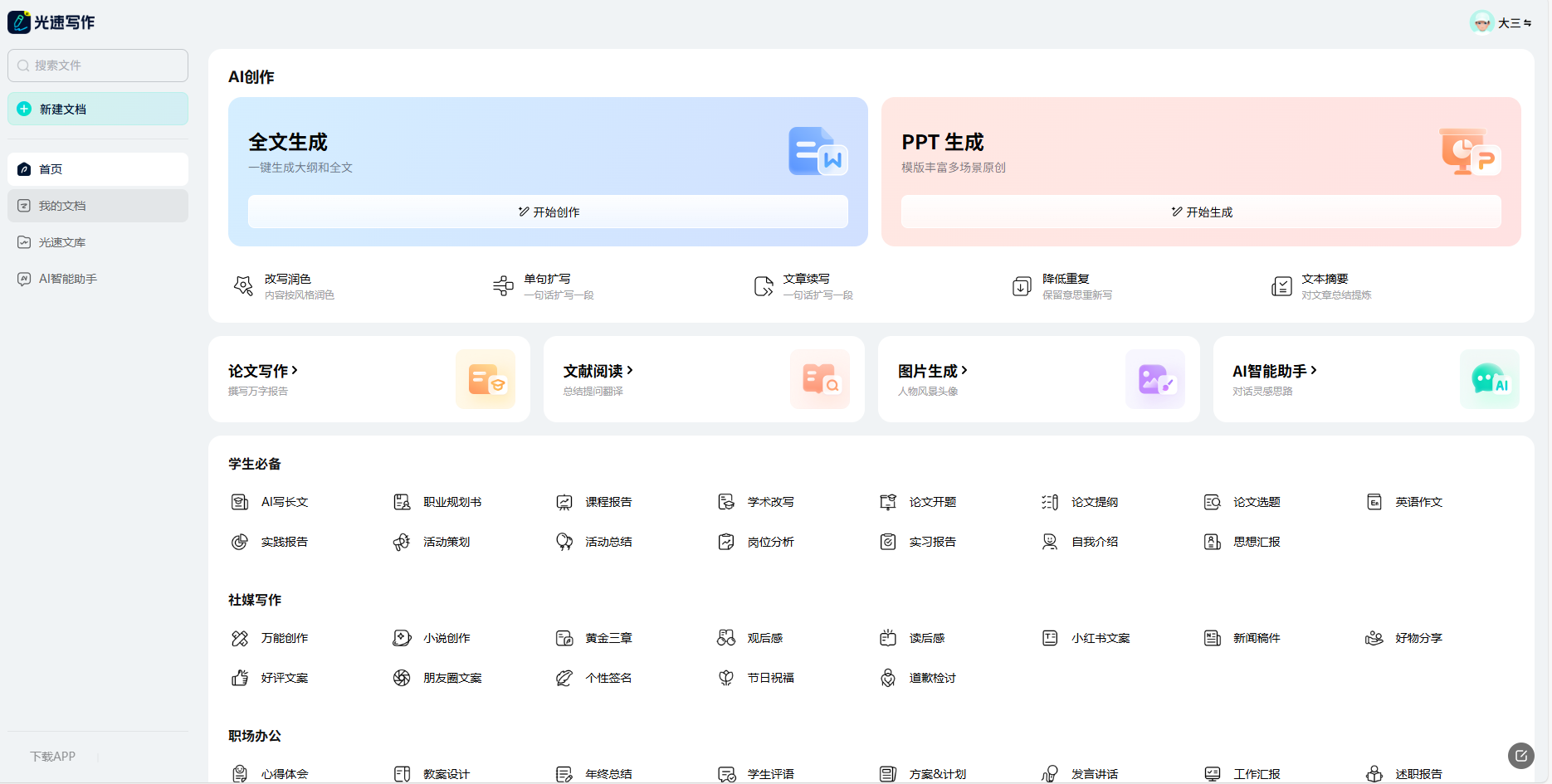Expand the 图片生成 card chevron
The width and height of the screenshot is (1552, 784).
(x=964, y=371)
